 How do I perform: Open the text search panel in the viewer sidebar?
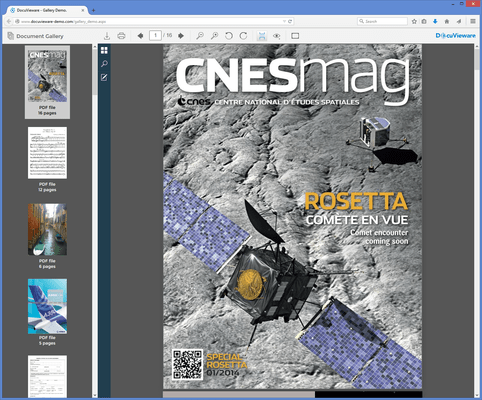[104, 64]
